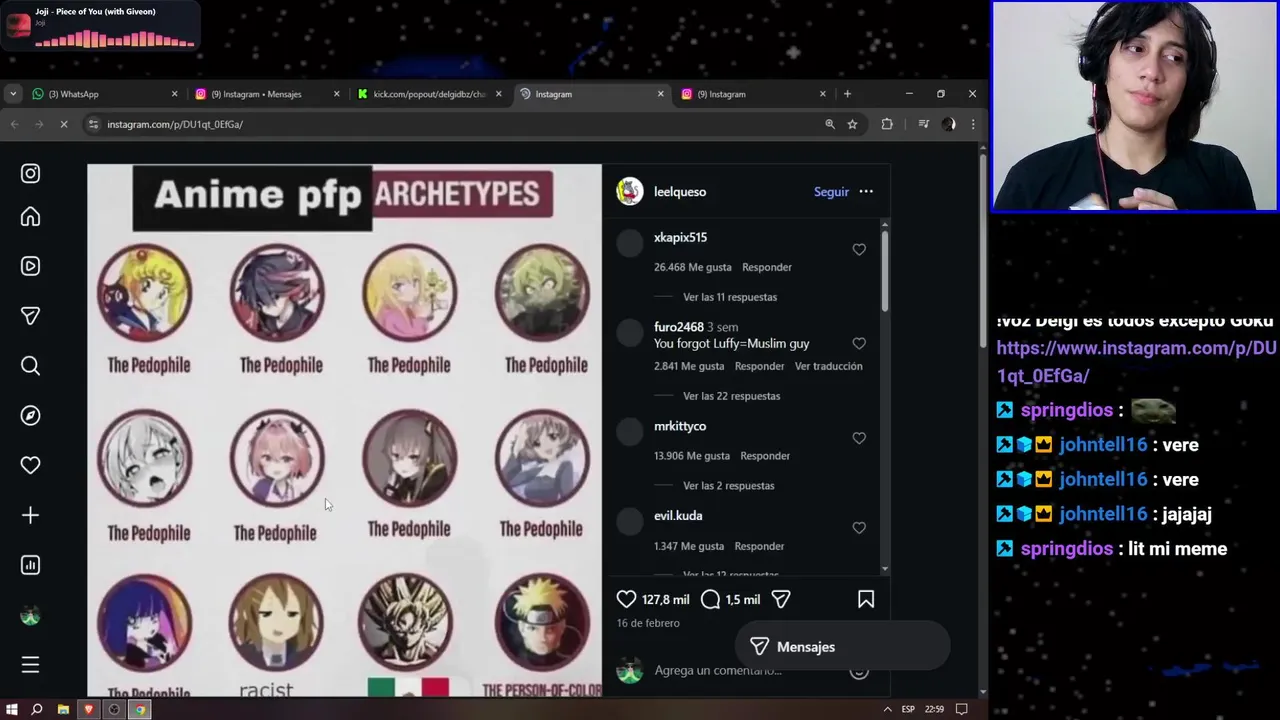Open own profile avatar in sidebar
The height and width of the screenshot is (720, 1280).
(30, 615)
